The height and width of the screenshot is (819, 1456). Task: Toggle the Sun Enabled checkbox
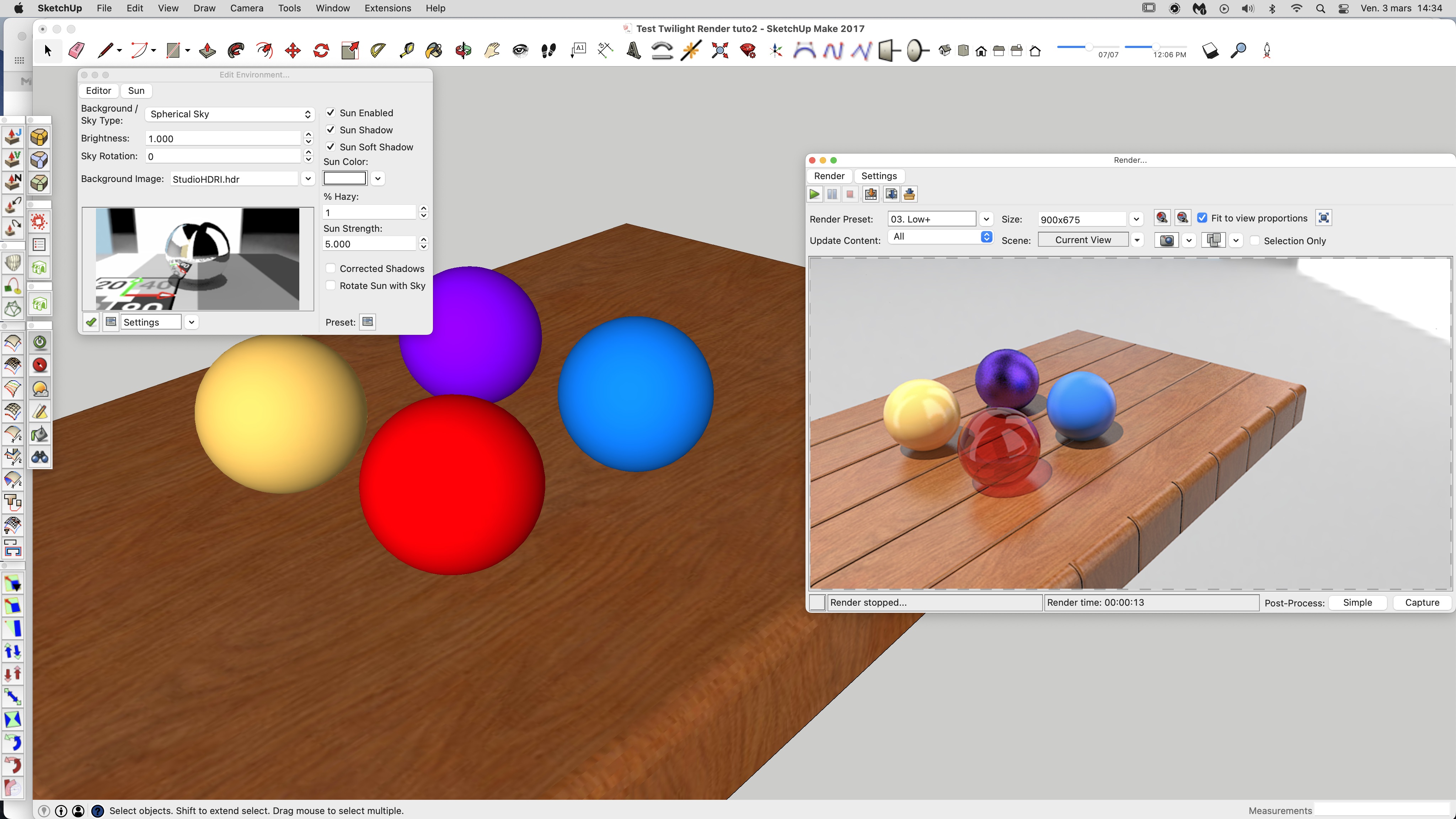pyautogui.click(x=331, y=113)
